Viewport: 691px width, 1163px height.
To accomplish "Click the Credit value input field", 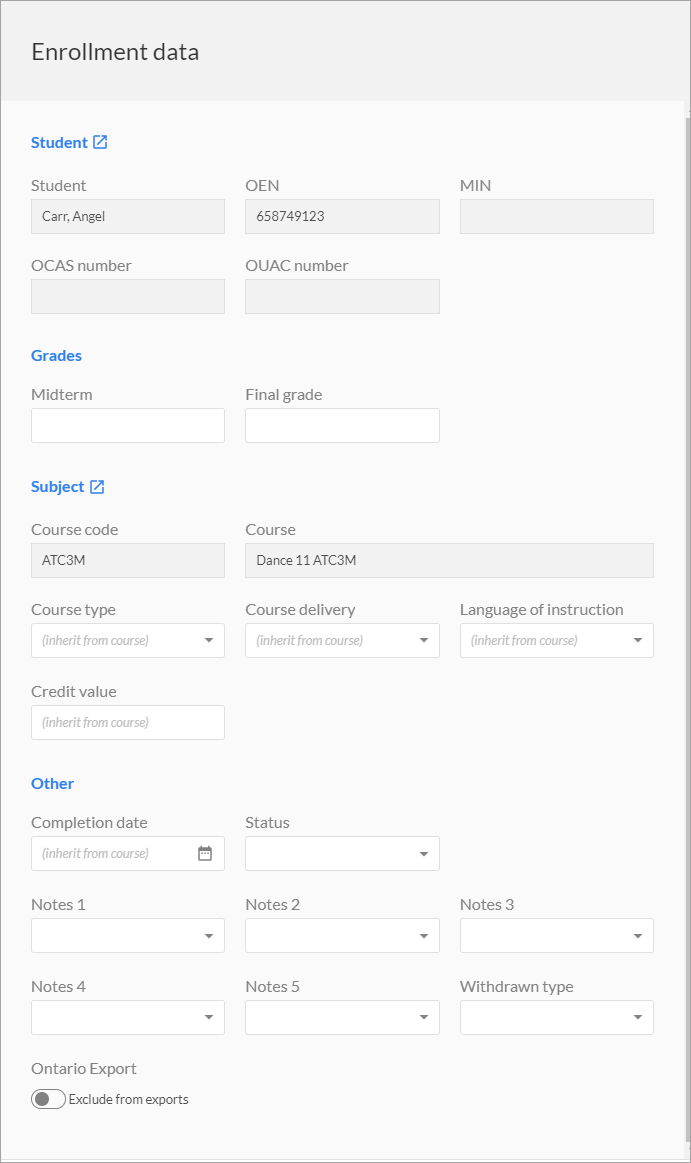I will pos(128,722).
